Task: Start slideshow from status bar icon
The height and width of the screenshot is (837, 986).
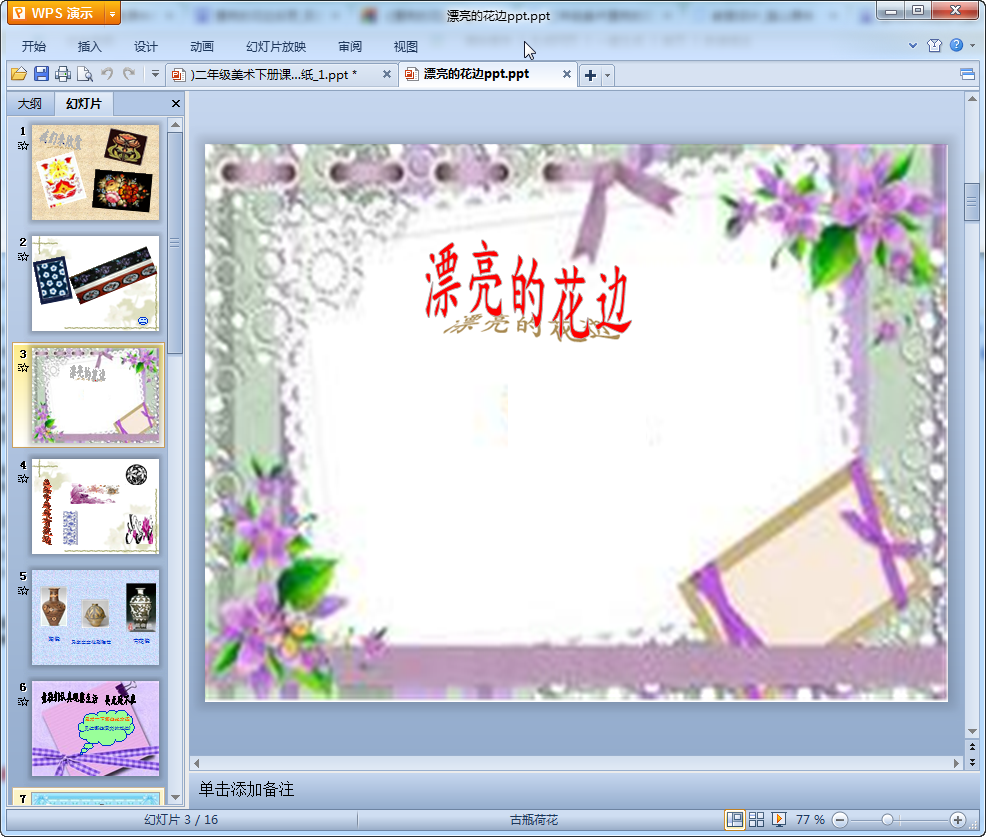Action: click(779, 819)
